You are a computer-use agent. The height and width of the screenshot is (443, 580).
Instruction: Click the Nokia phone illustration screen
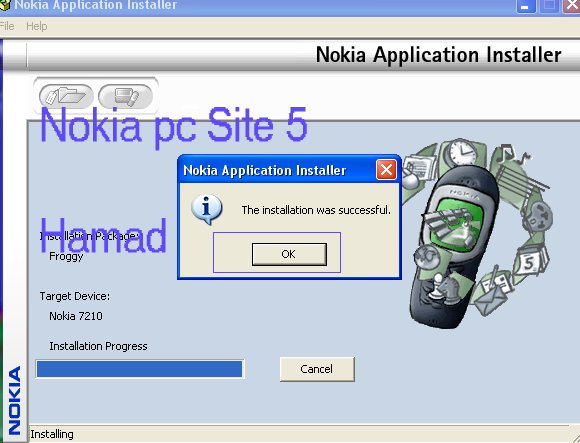pyautogui.click(x=458, y=221)
